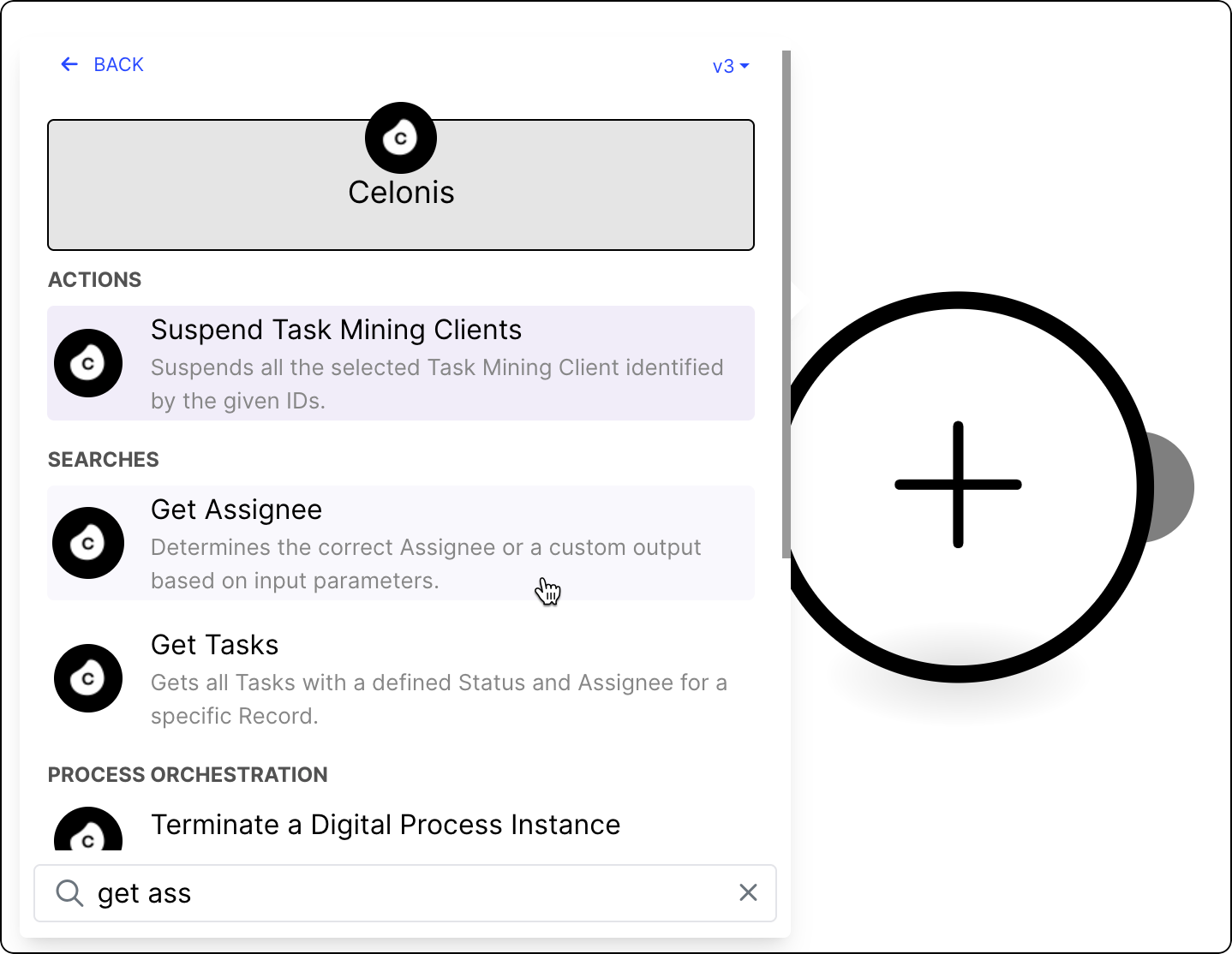The image size is (1232, 954).
Task: Collapse the SEARCHES section heading
Action: tap(103, 459)
